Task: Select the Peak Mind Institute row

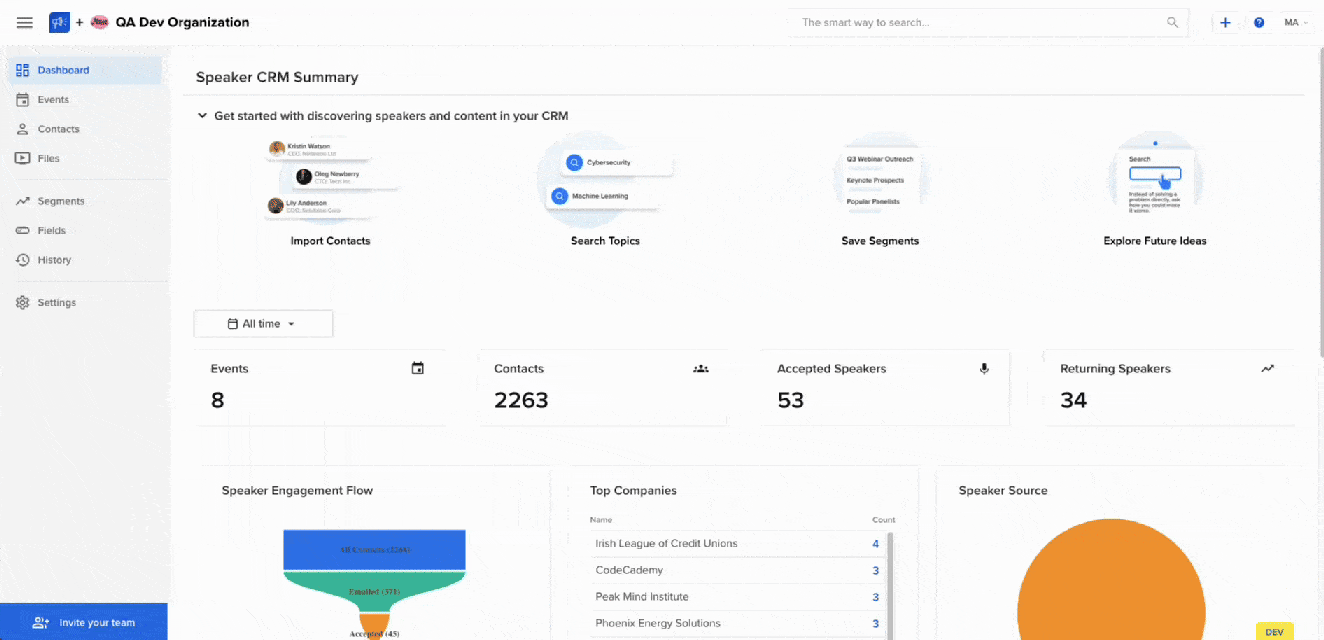Action: tap(736, 597)
